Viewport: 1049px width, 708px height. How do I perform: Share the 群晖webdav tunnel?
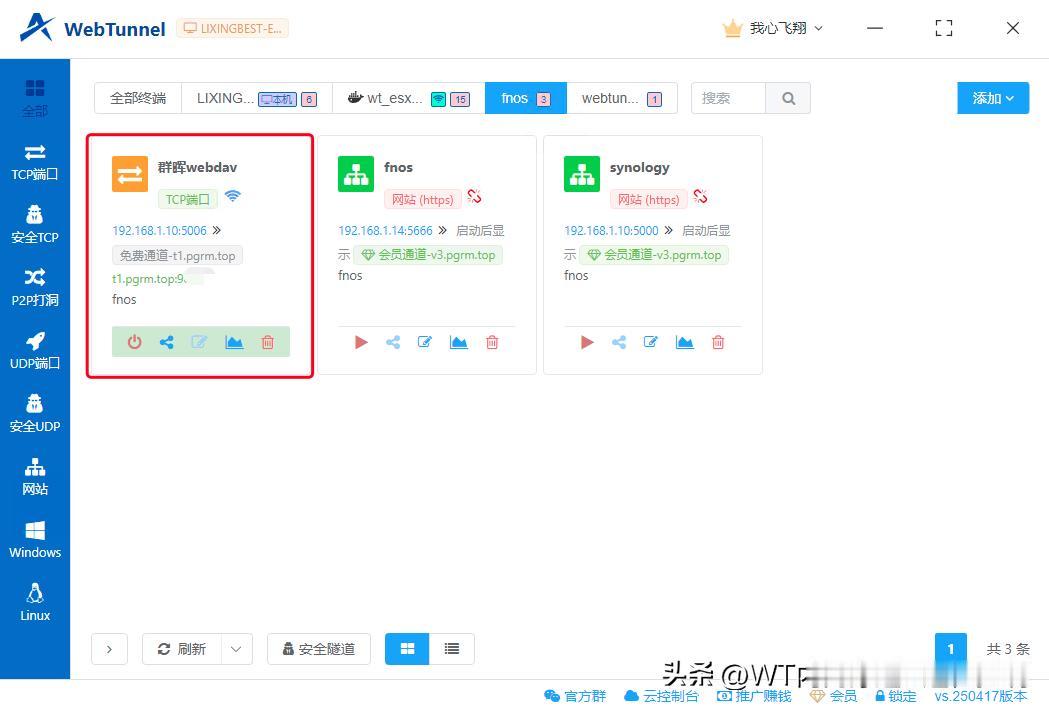[167, 342]
